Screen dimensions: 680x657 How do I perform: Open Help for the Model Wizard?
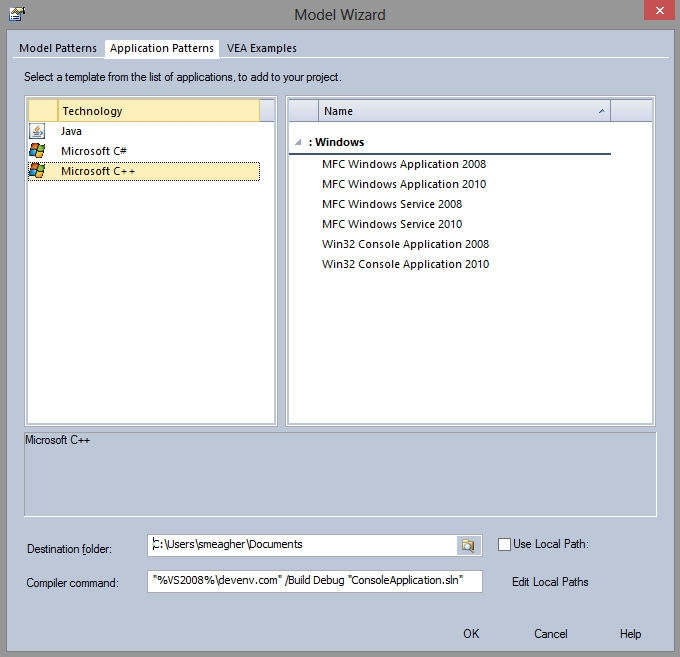(x=630, y=634)
